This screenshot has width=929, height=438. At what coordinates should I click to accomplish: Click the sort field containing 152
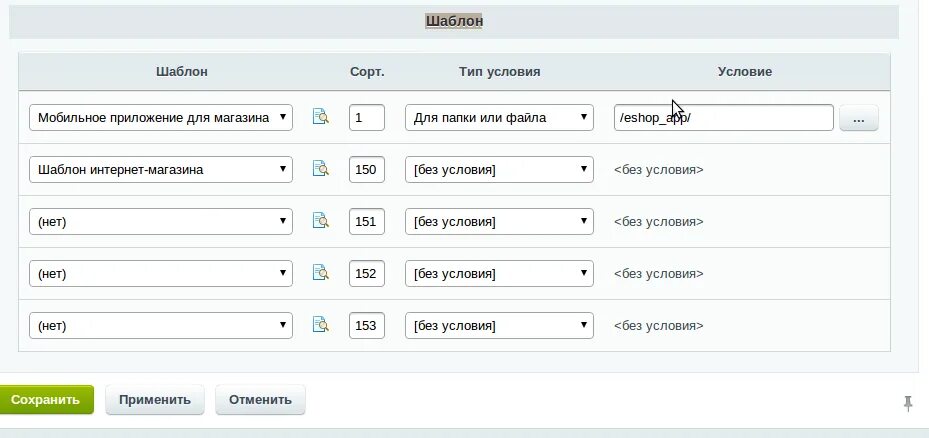(x=366, y=273)
